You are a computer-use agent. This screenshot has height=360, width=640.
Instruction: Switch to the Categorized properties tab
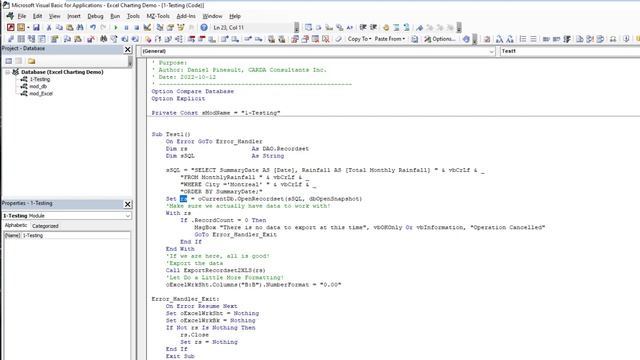45,226
